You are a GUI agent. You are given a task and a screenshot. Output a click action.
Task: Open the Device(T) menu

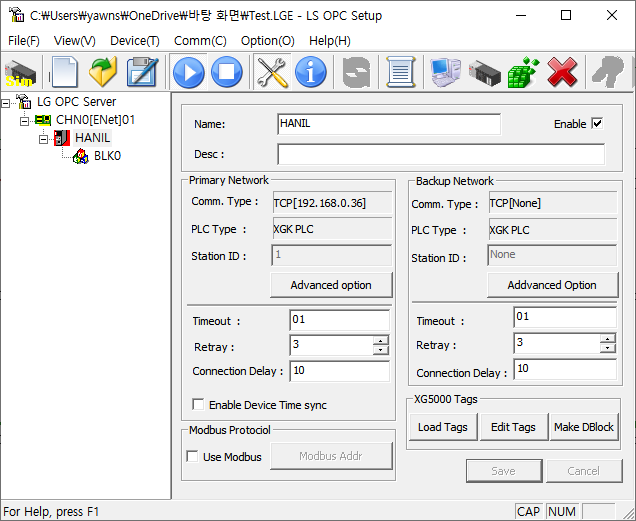(x=135, y=41)
